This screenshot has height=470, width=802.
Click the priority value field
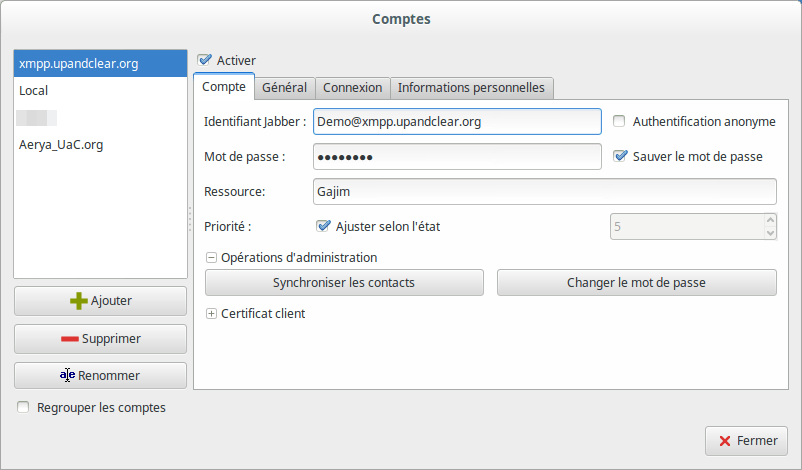687,227
